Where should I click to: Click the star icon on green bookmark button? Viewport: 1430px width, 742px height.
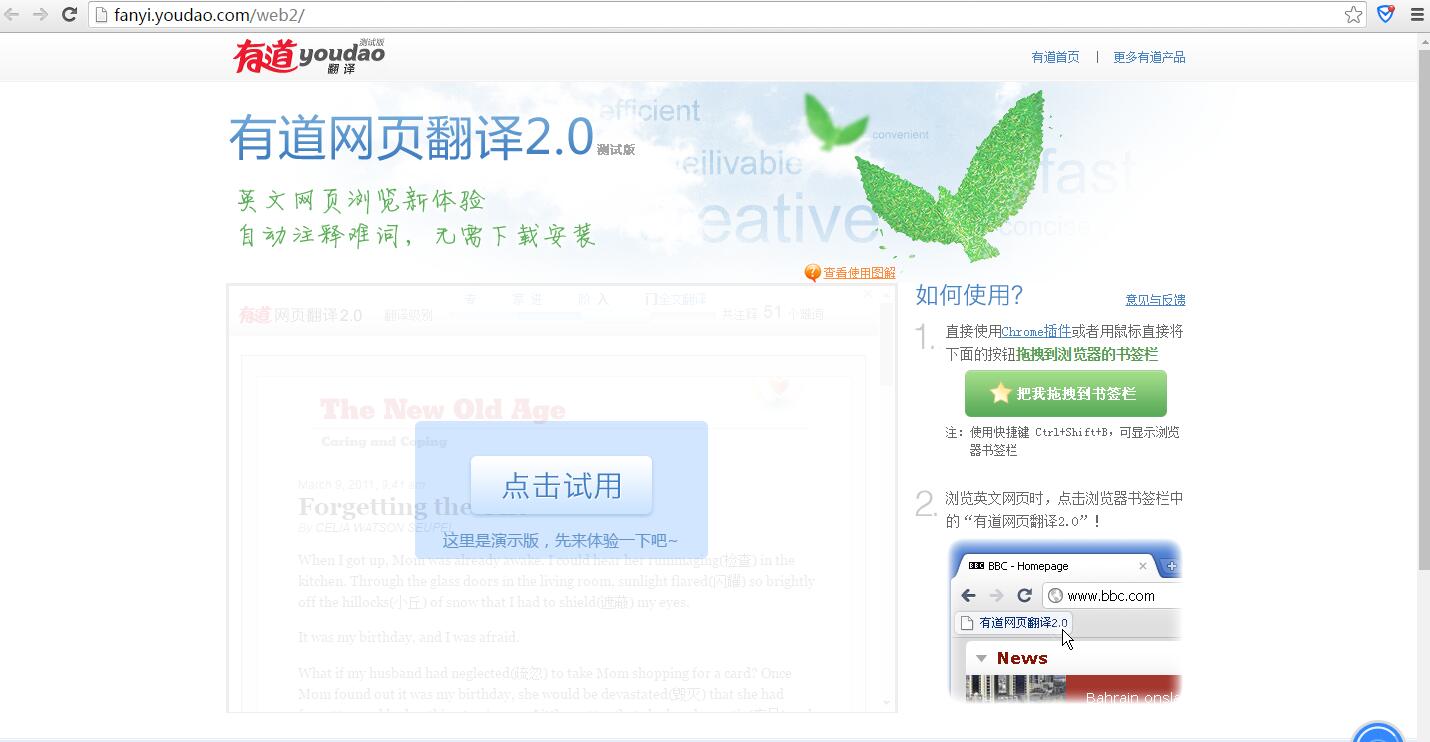[1000, 393]
